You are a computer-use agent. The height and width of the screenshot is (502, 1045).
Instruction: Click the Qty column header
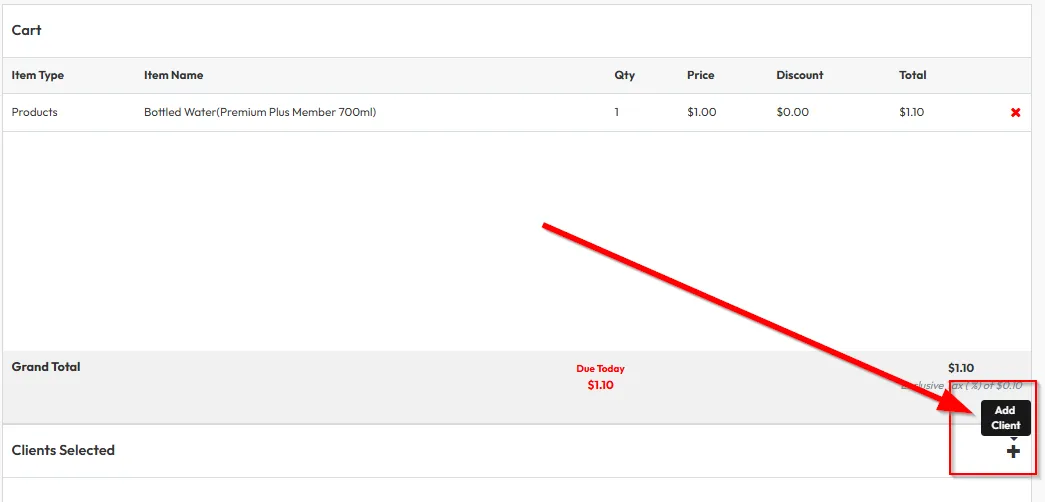pos(624,75)
